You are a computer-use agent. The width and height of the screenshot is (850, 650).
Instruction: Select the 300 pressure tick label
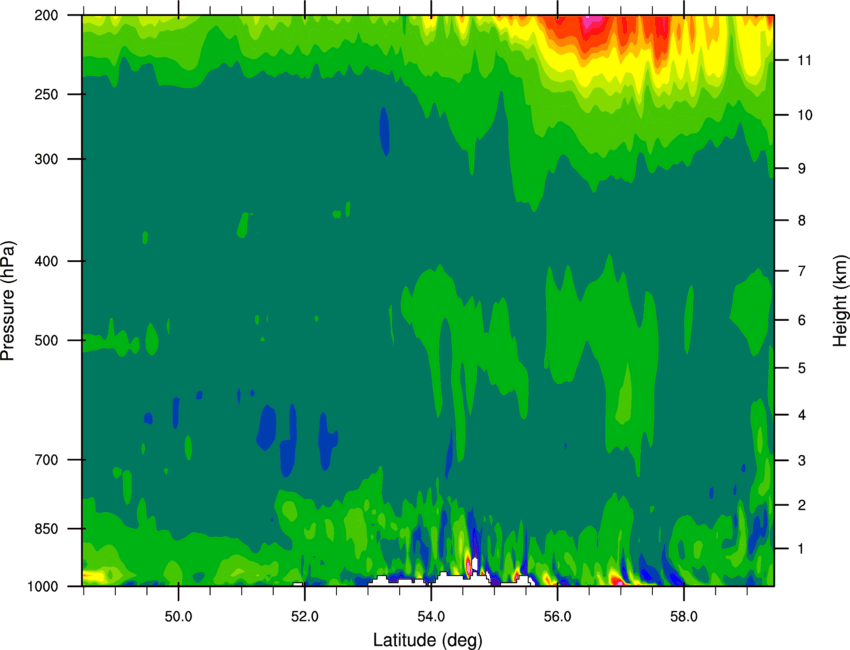click(47, 159)
